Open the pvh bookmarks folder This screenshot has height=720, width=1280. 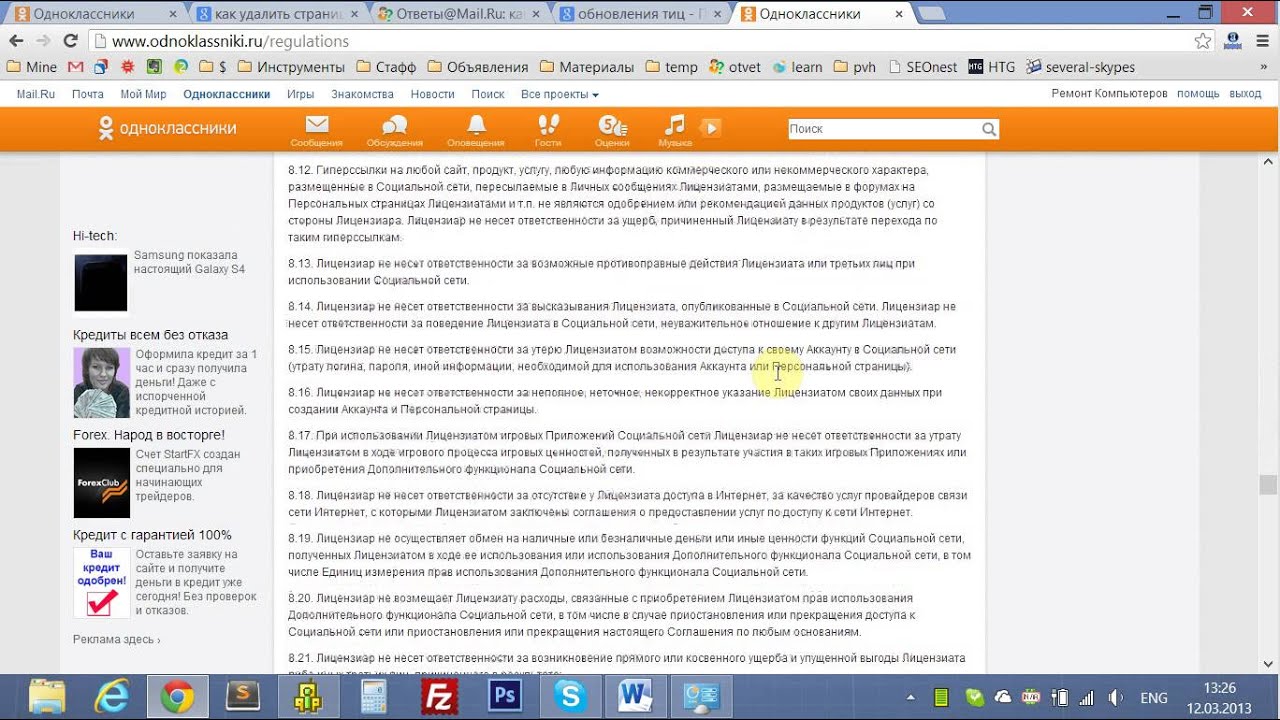click(855, 67)
